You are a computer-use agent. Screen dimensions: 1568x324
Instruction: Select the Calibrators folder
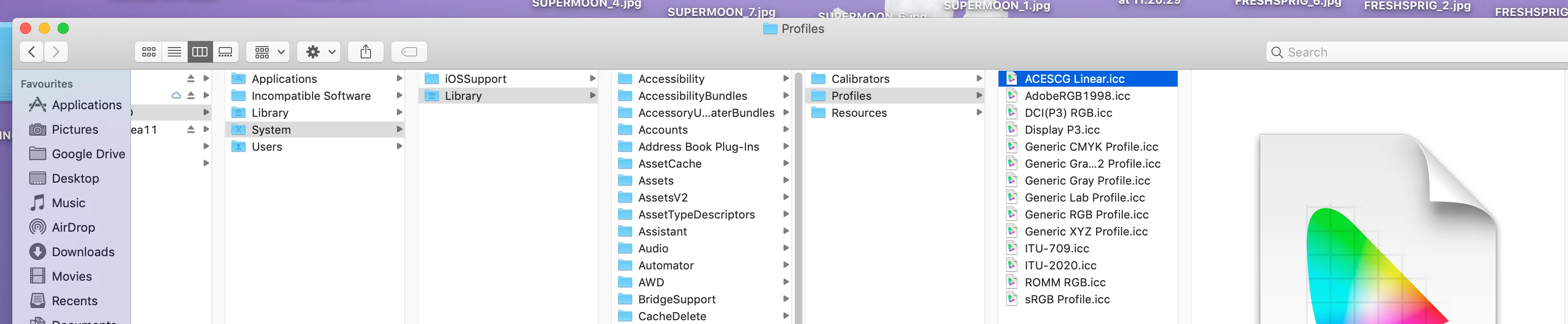[x=895, y=79]
